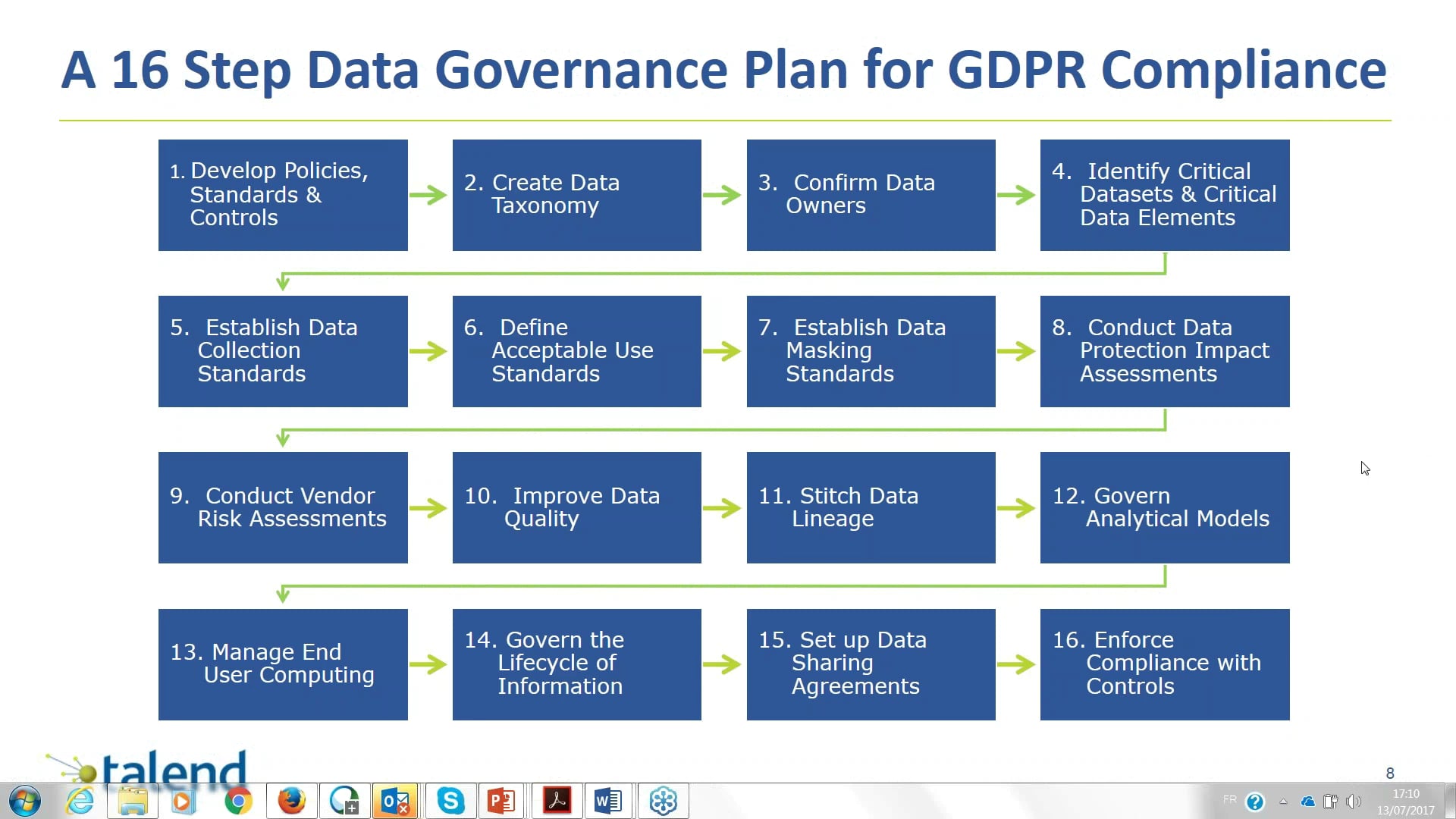The image size is (1456, 819).
Task: Click step 11 Stitch Data Lineage box
Action: (x=871, y=507)
